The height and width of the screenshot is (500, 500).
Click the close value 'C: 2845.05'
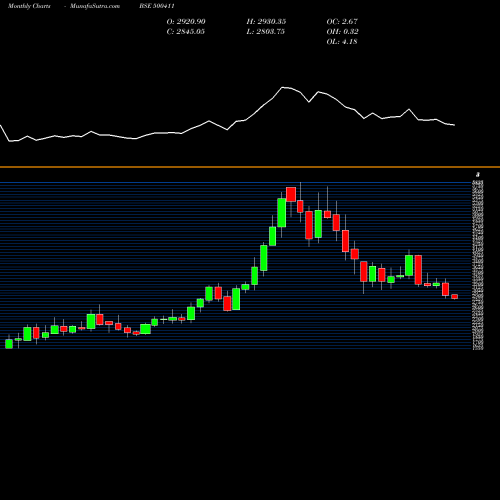tap(186, 32)
